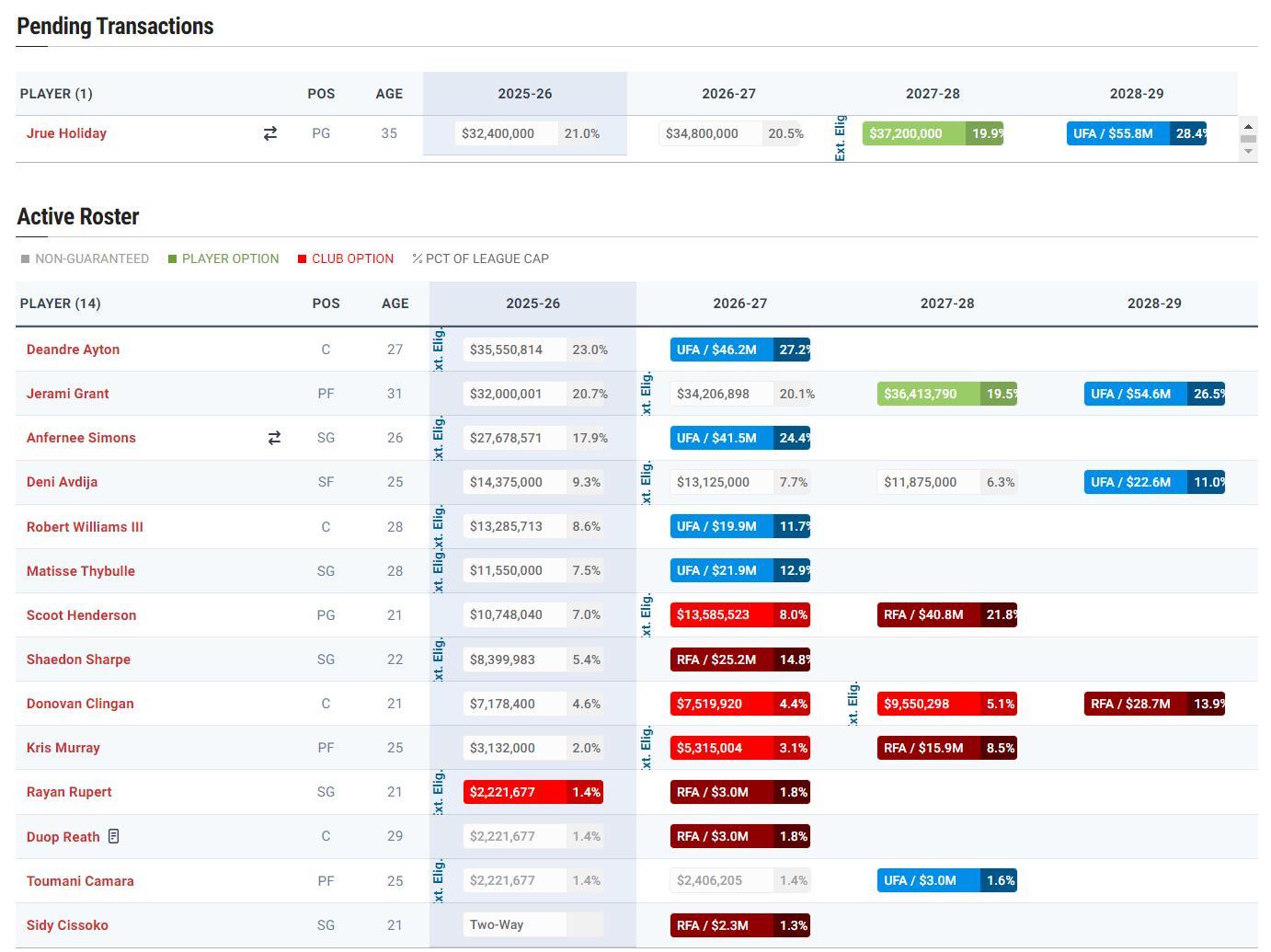The height and width of the screenshot is (952, 1271).
Task: Click the contract note icon by Duop Reath
Action: (114, 836)
